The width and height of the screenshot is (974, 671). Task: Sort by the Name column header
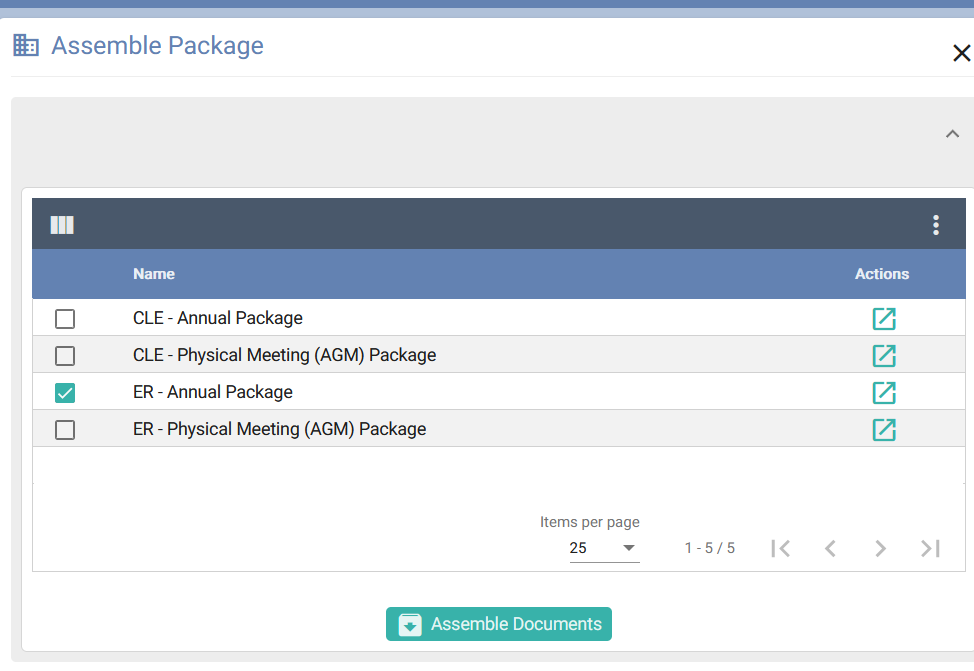(154, 274)
